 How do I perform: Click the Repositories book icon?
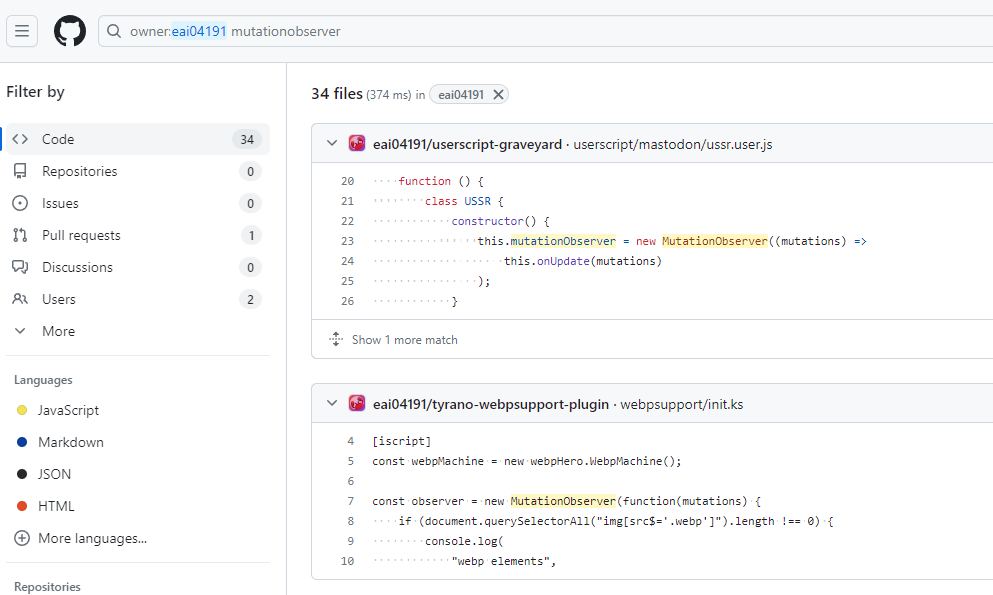click(x=20, y=172)
